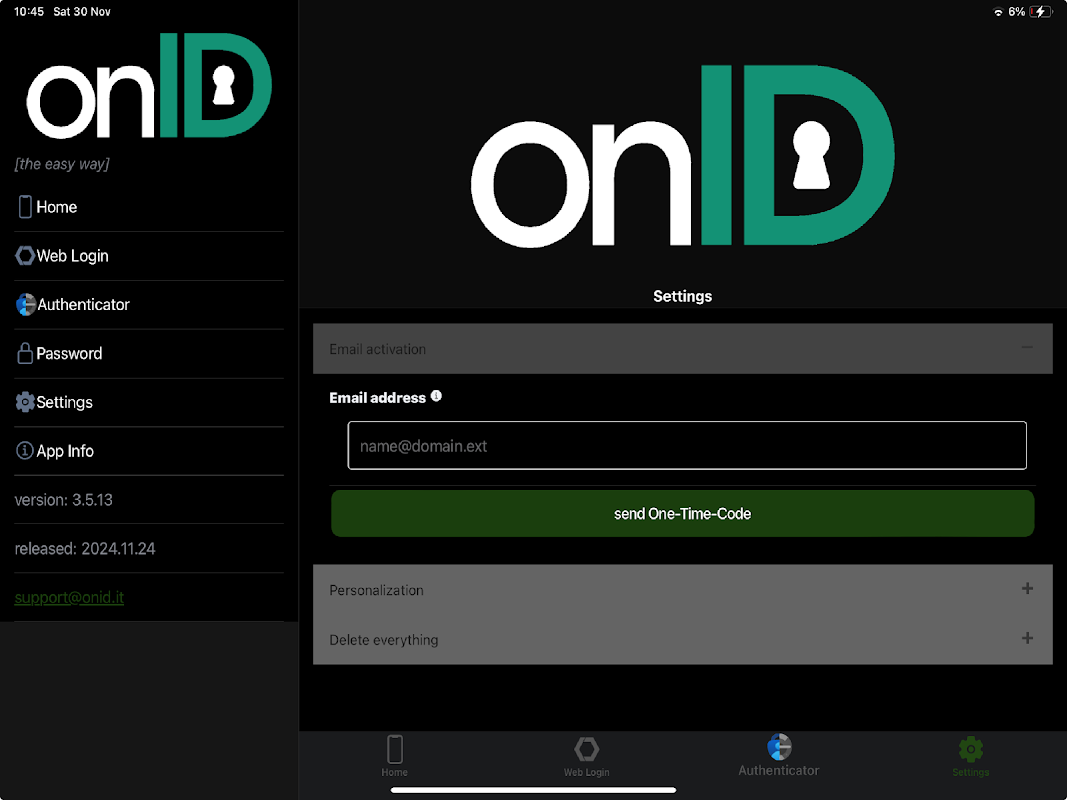This screenshot has height=800, width=1067.
Task: Click the [the easy way] tagline
Action: click(62, 164)
